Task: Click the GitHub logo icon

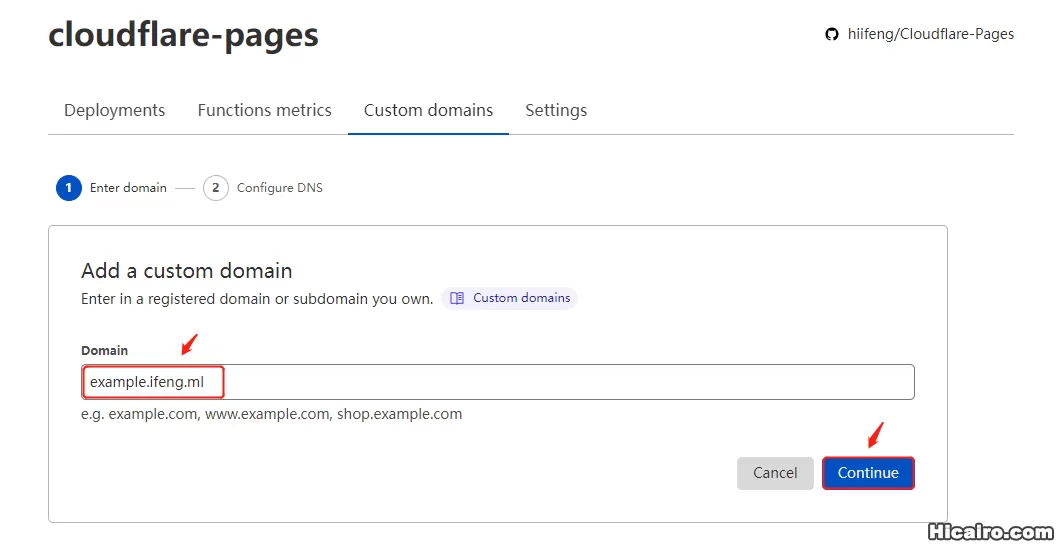Action: click(831, 35)
